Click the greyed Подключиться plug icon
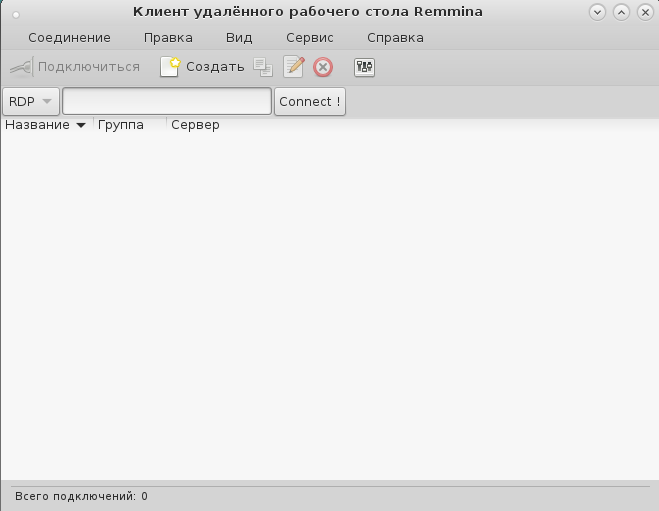This screenshot has width=659, height=511. pyautogui.click(x=21, y=67)
